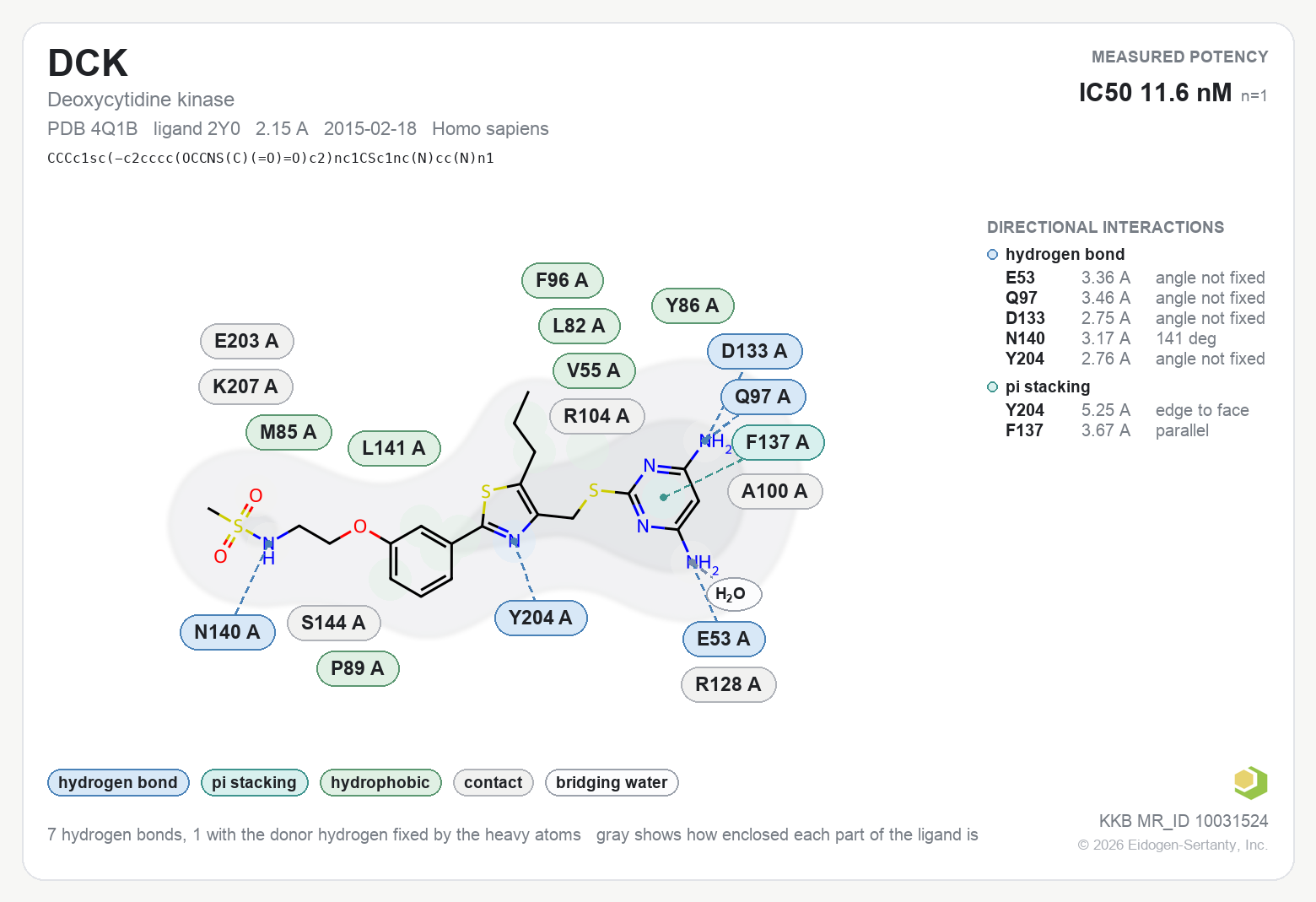Select residue label K207 A

[x=245, y=386]
